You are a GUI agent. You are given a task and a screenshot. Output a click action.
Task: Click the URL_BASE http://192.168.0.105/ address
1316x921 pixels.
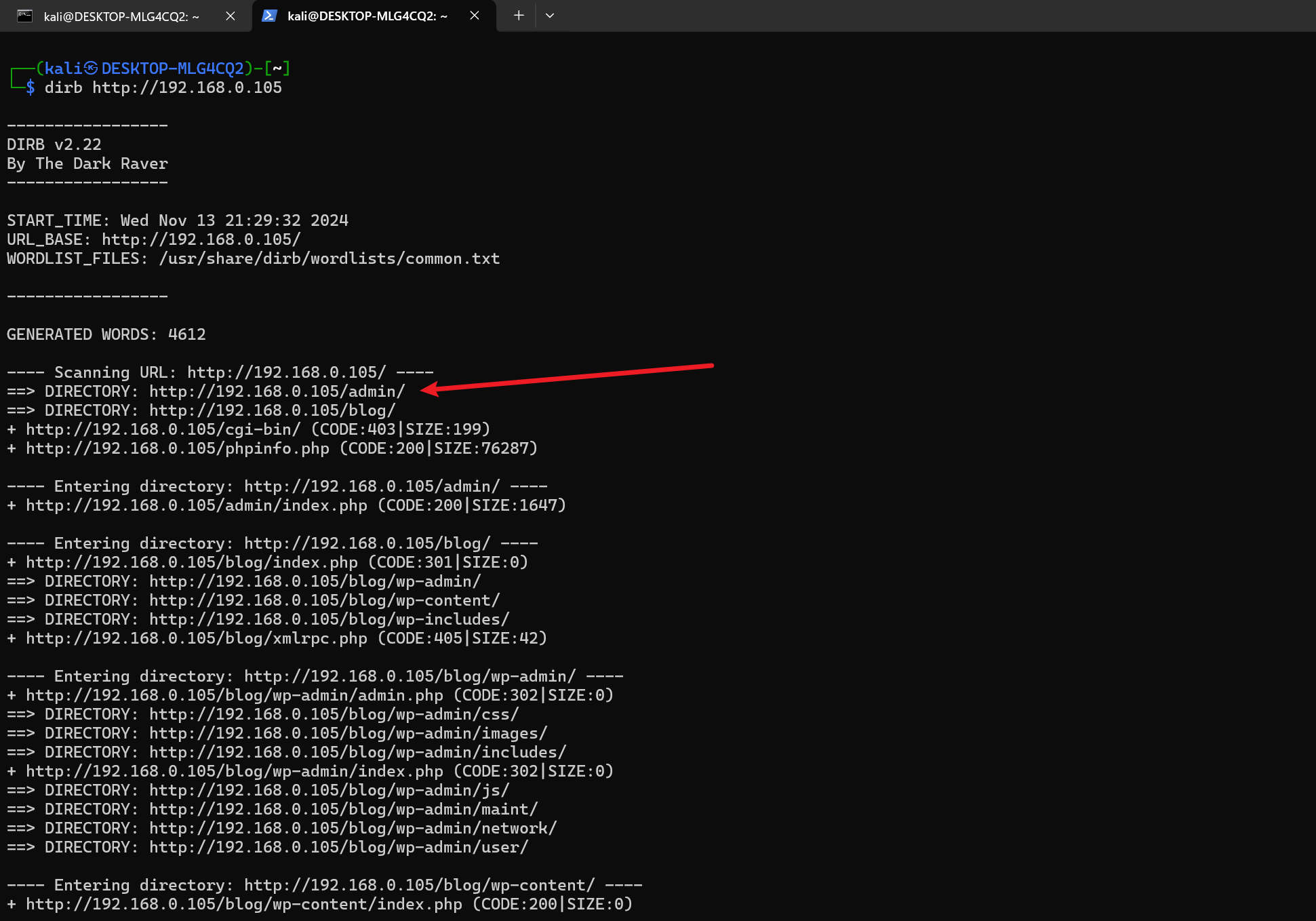coord(201,239)
